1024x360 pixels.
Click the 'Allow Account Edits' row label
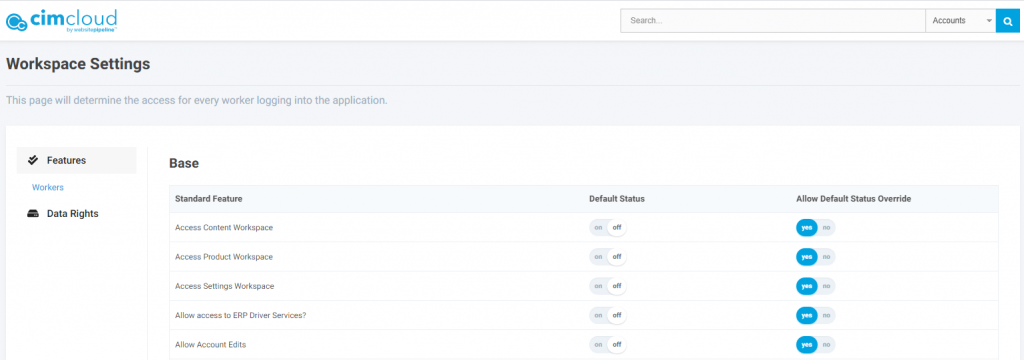[210, 344]
